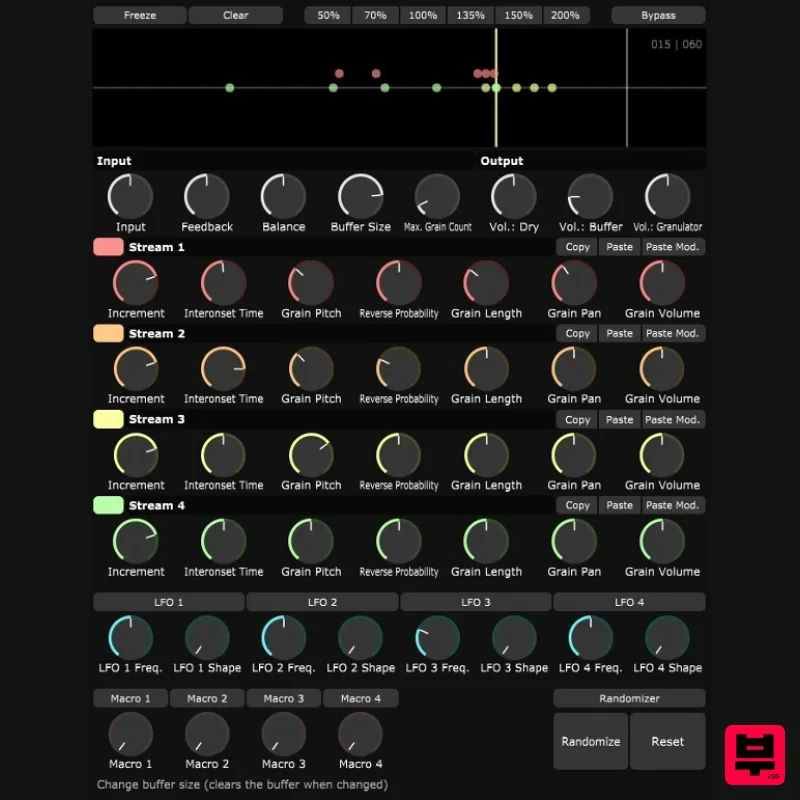Clear the grain buffer
The image size is (800, 800).
coord(235,15)
